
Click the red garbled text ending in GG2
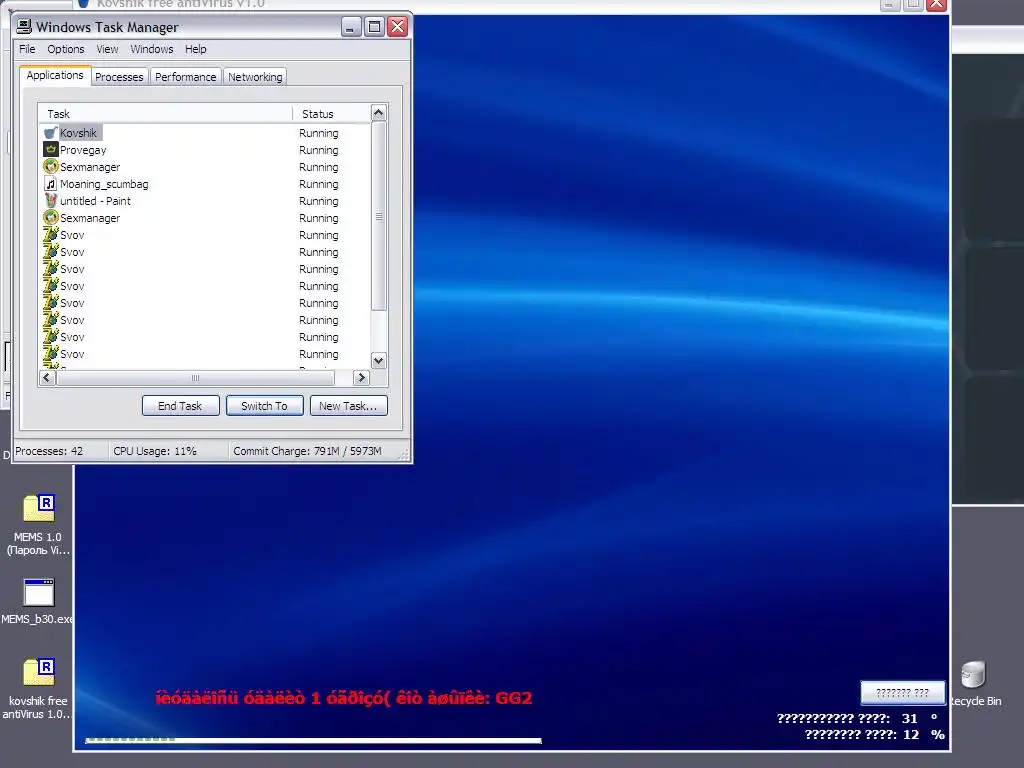pos(344,698)
